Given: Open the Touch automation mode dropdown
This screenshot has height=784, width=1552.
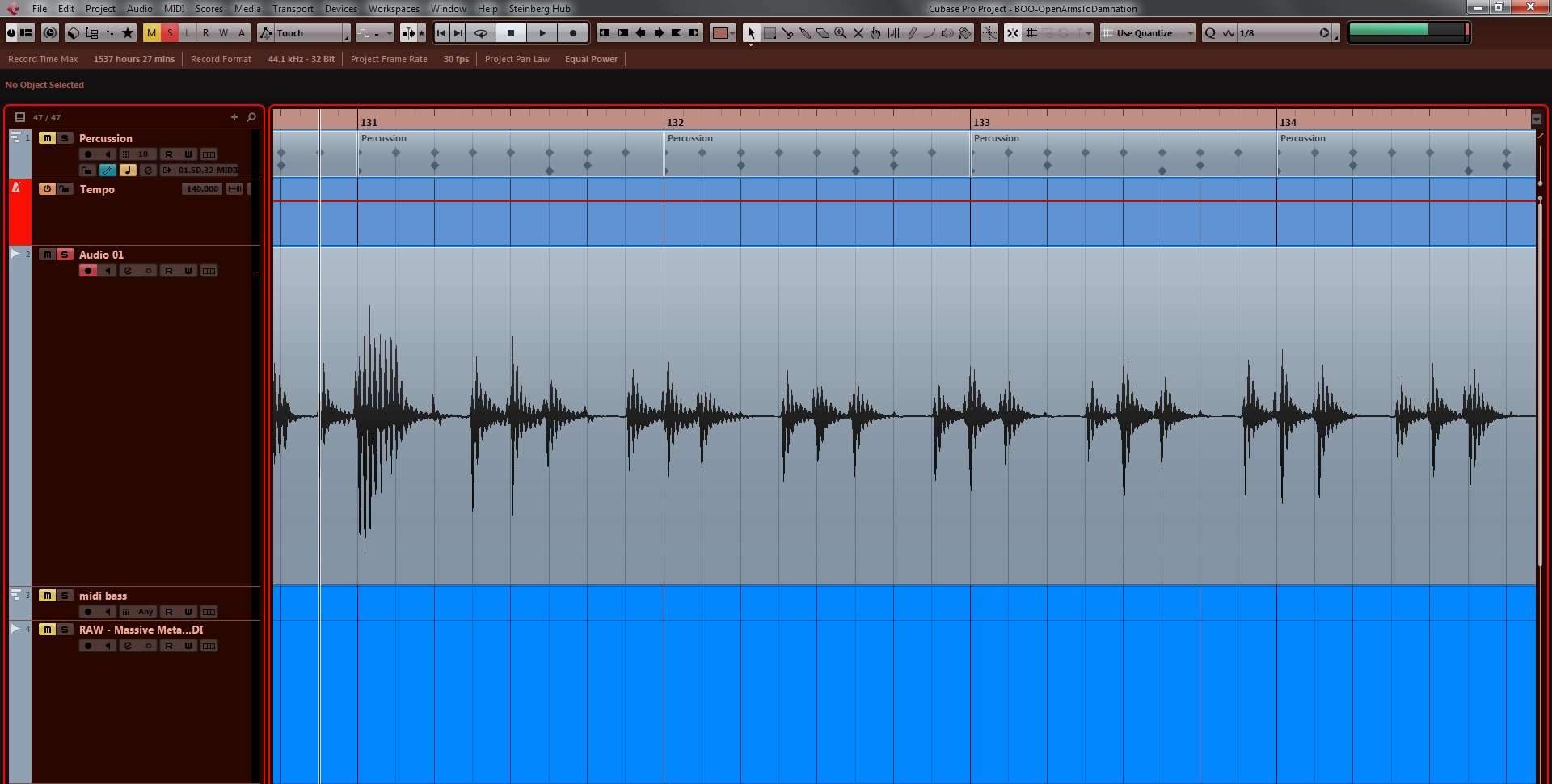Looking at the screenshot, I should [x=346, y=33].
